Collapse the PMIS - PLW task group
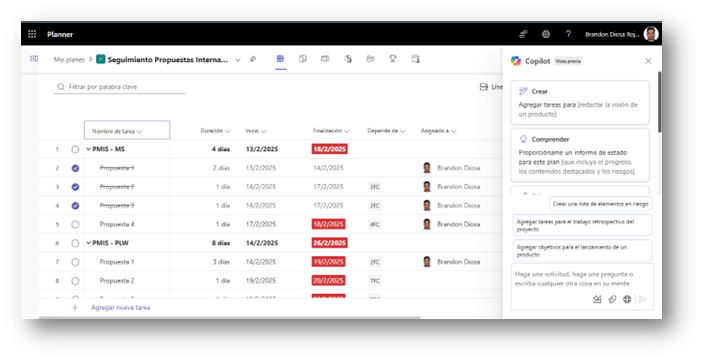 (x=88, y=243)
